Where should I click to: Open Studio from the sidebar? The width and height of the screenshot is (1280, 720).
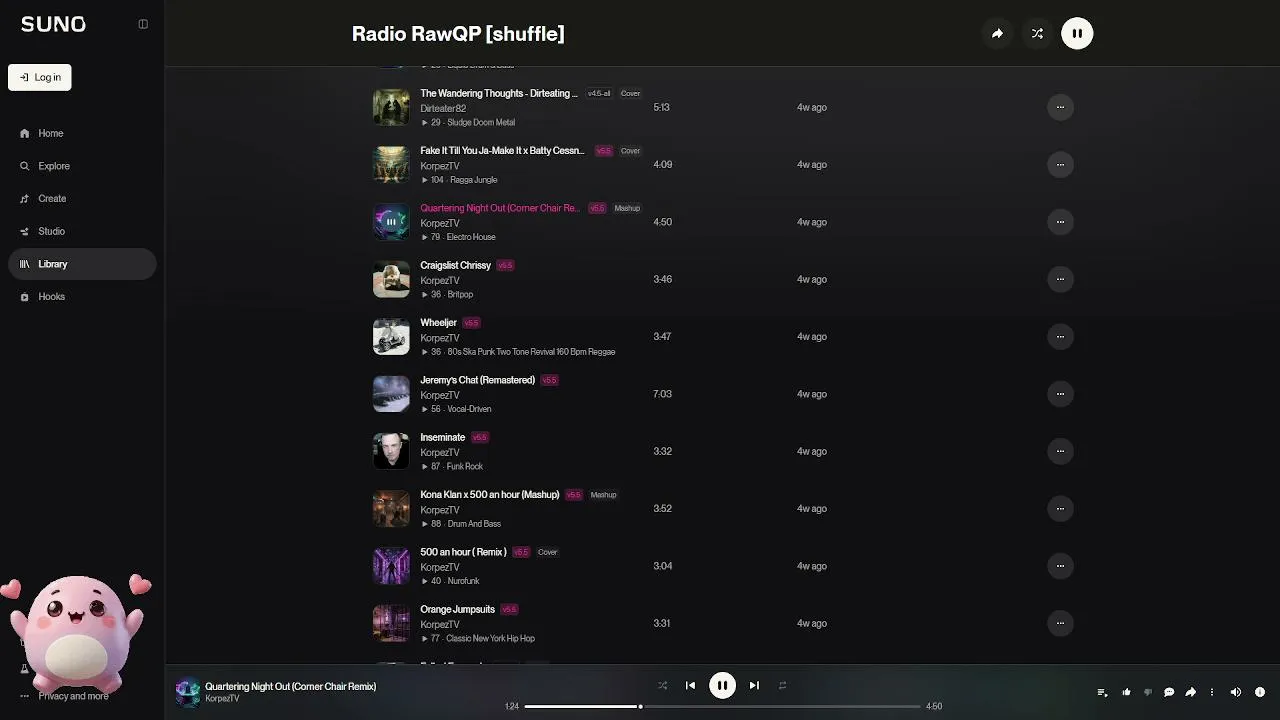(x=82, y=231)
